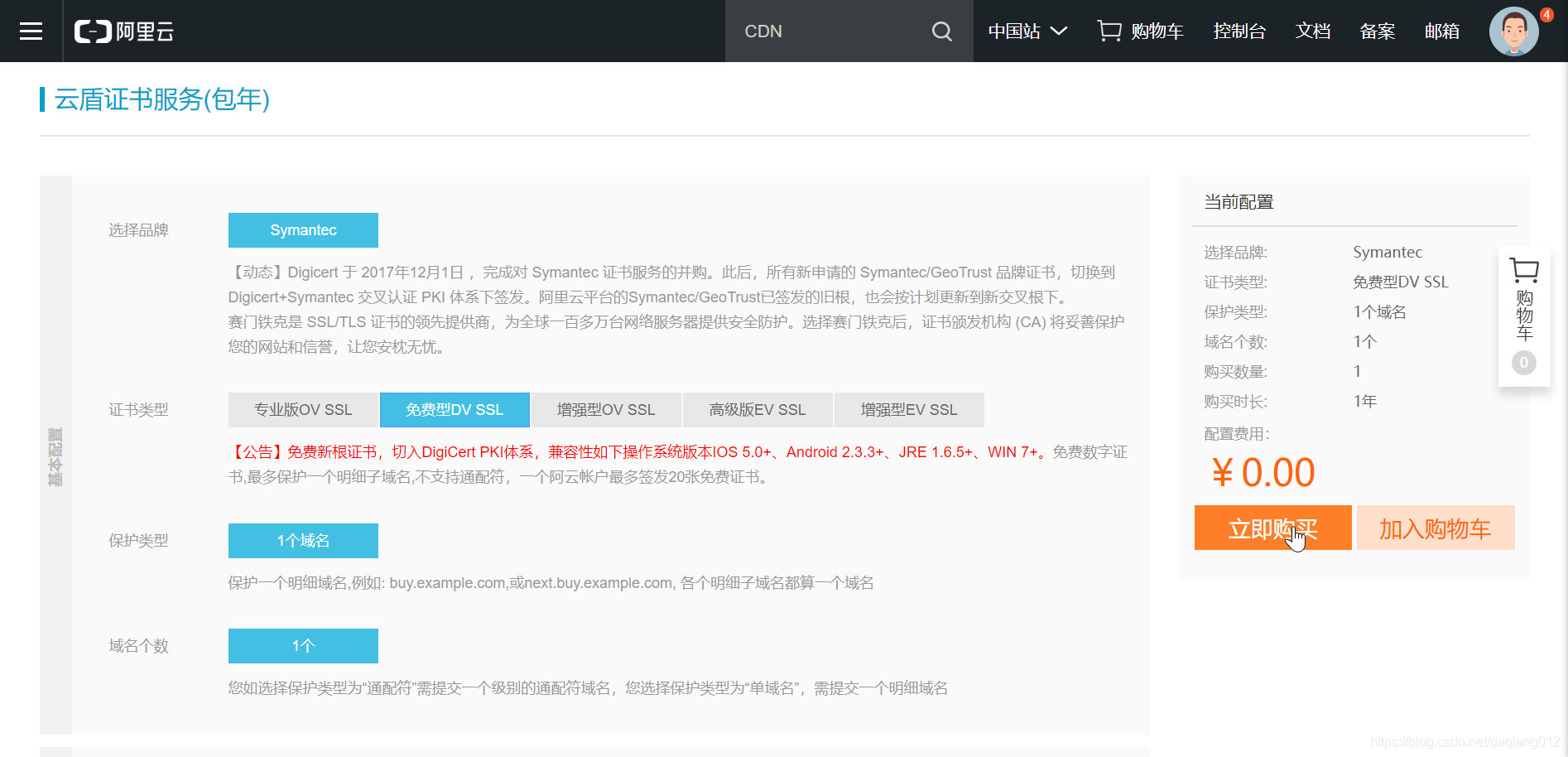Click the 免费型DV SSL value in the summary
This screenshot has height=757, width=1568.
coord(1401,282)
